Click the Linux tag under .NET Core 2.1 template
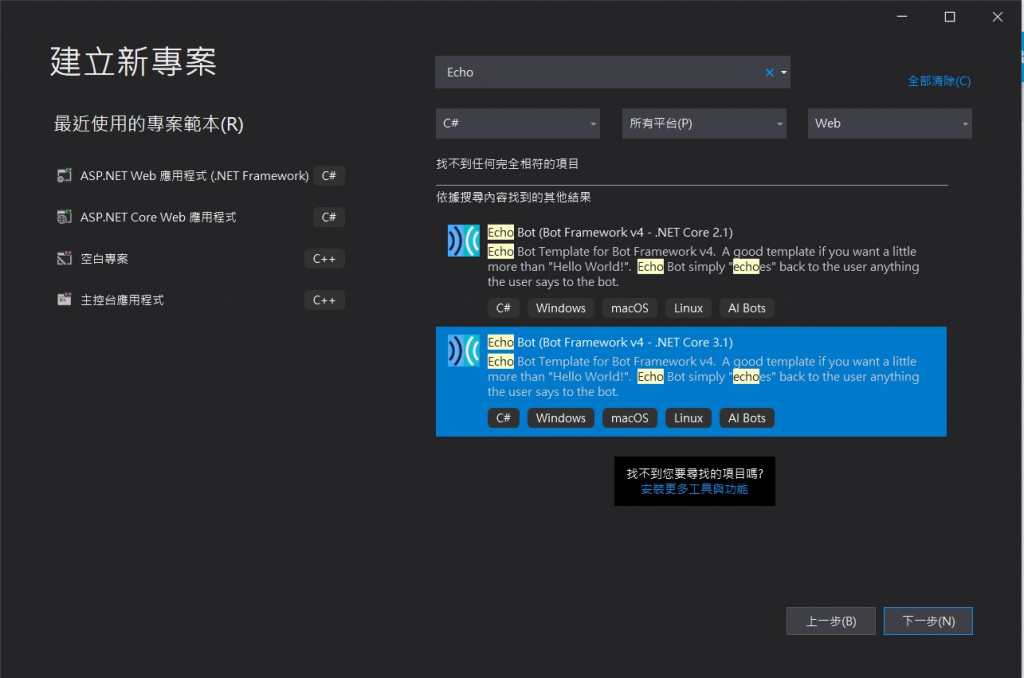 688,308
